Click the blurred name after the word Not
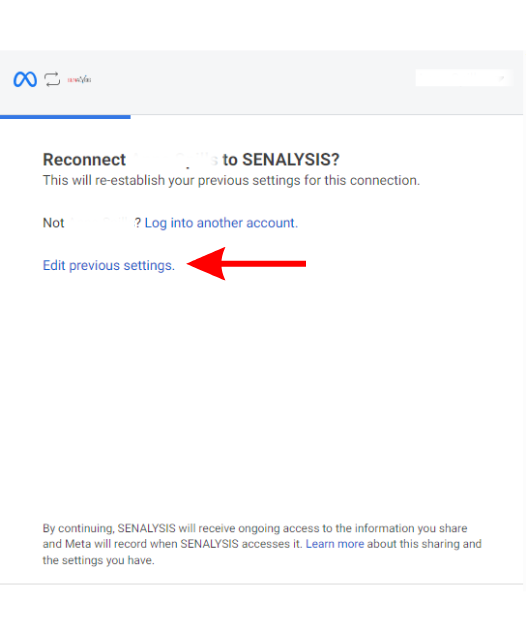526x641 pixels. coord(102,223)
